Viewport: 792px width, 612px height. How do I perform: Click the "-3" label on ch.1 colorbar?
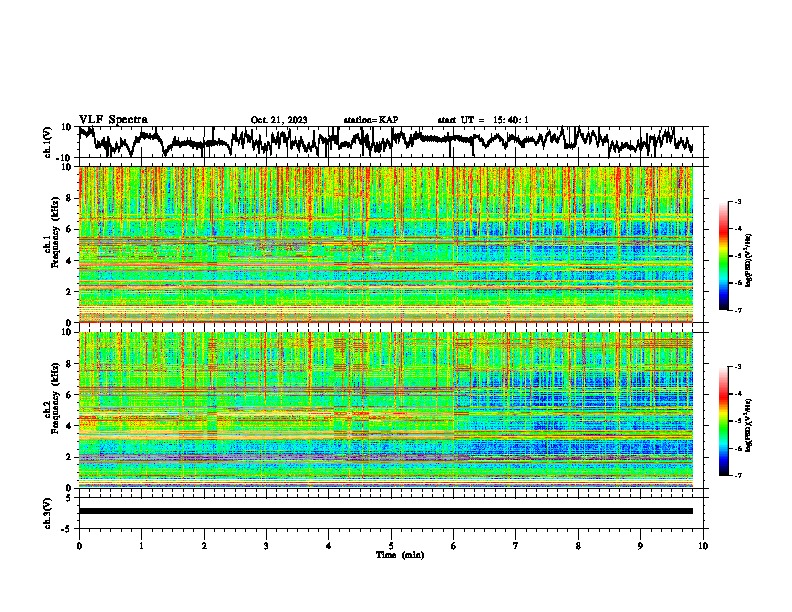pyautogui.click(x=737, y=202)
